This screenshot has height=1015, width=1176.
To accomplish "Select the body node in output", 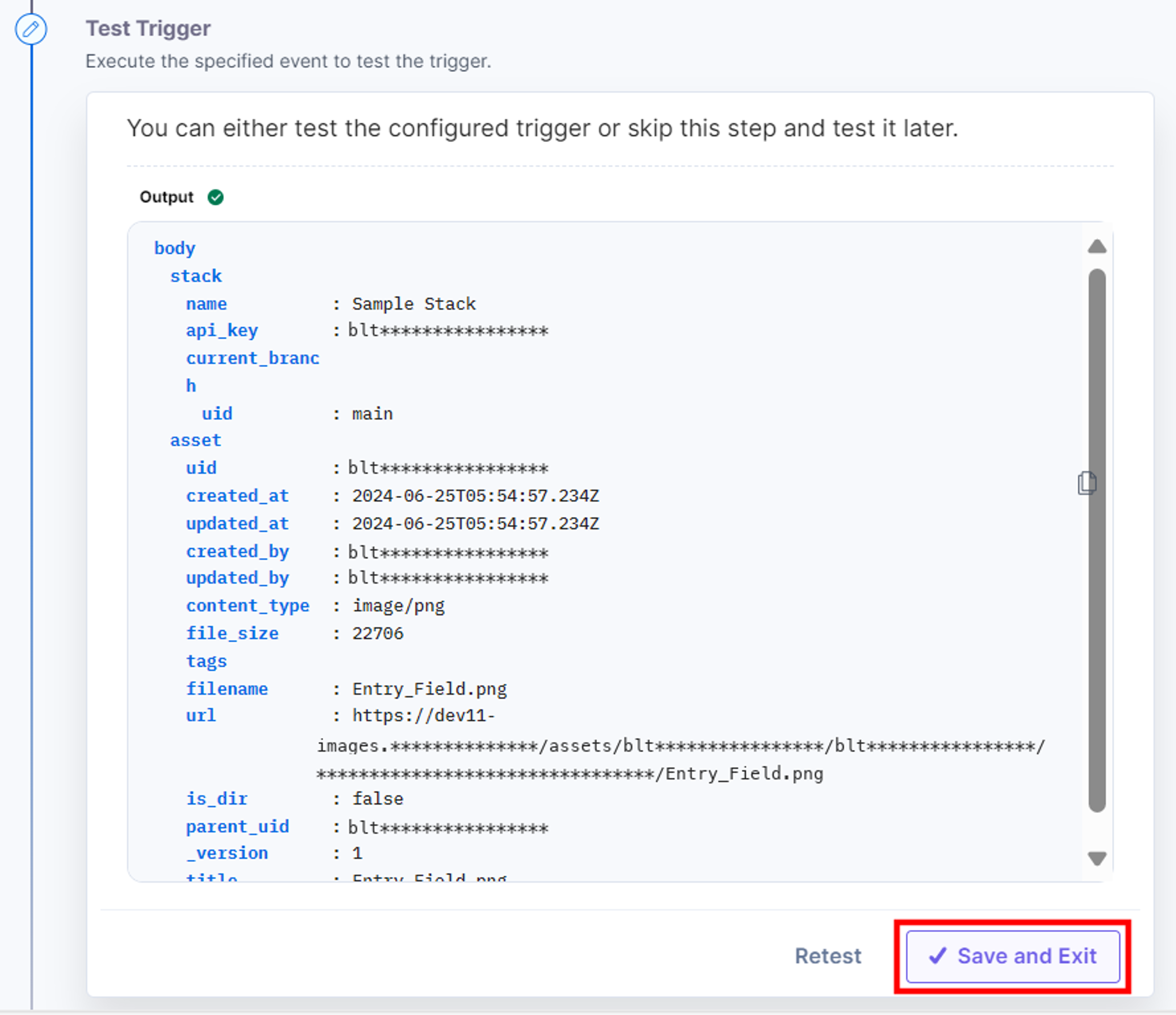I will click(x=175, y=248).
